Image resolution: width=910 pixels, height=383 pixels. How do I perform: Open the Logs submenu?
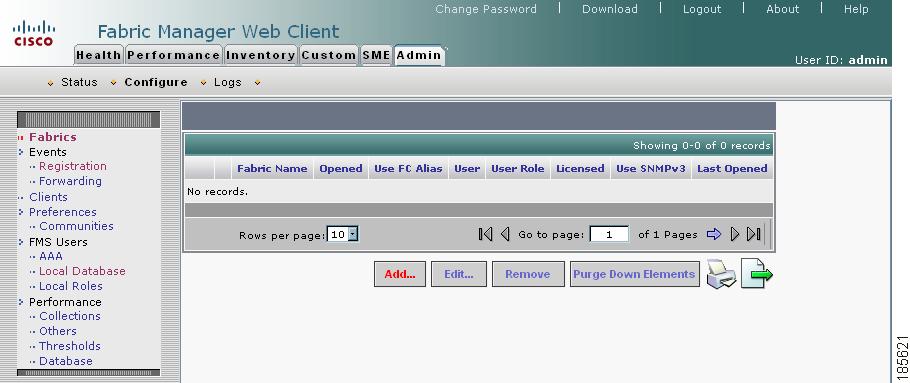228,82
